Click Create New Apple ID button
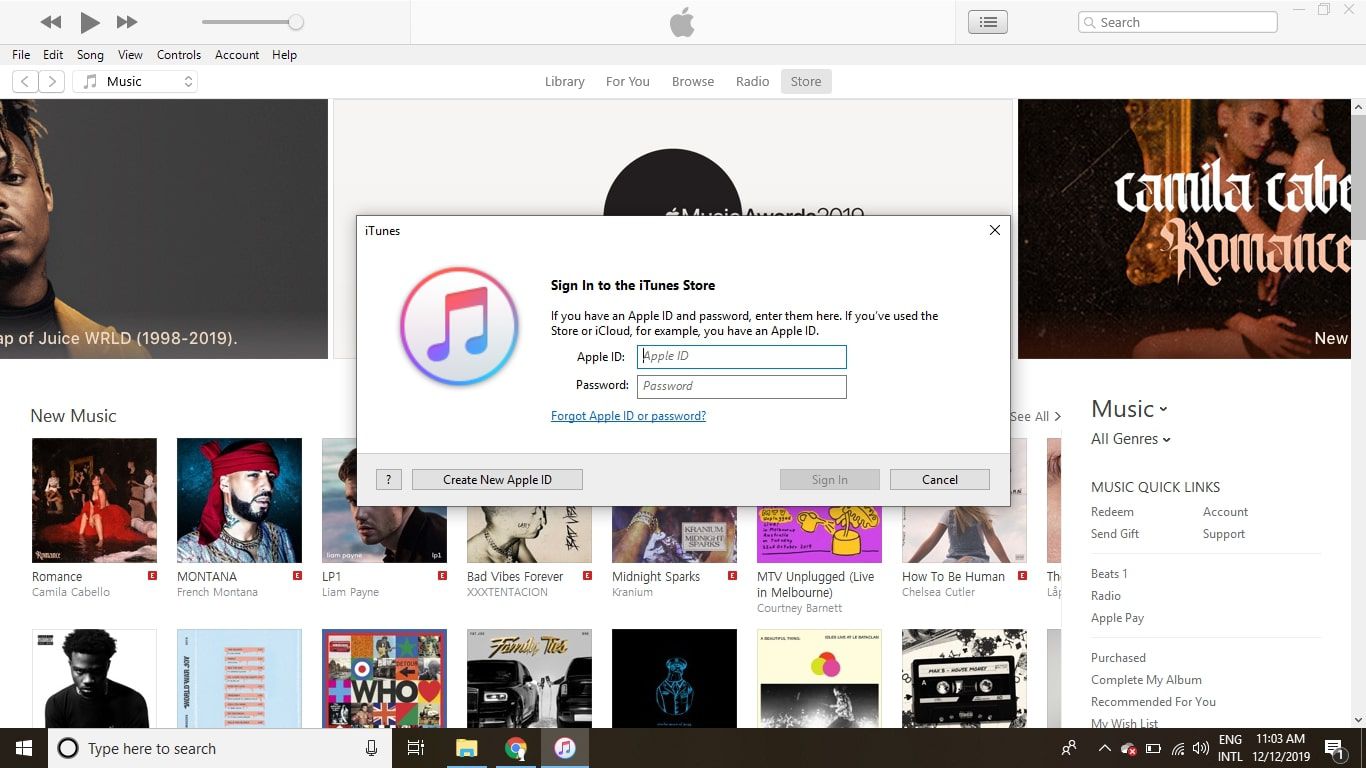This screenshot has width=1366, height=768. (497, 480)
